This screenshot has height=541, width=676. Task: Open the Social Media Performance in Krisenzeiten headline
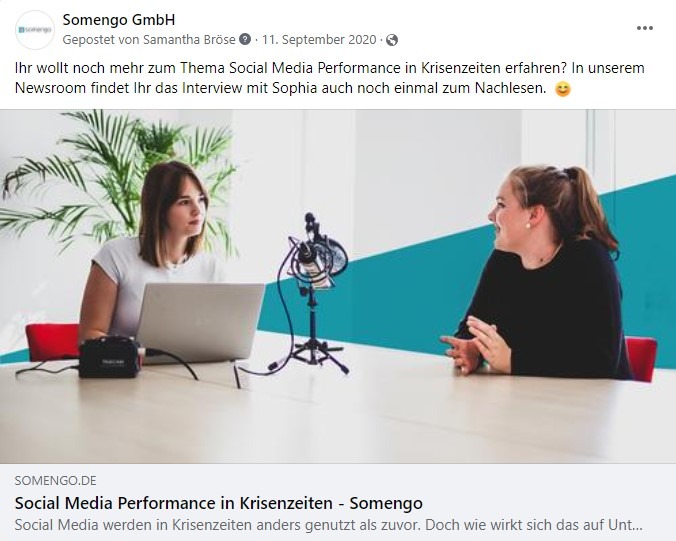pos(219,503)
